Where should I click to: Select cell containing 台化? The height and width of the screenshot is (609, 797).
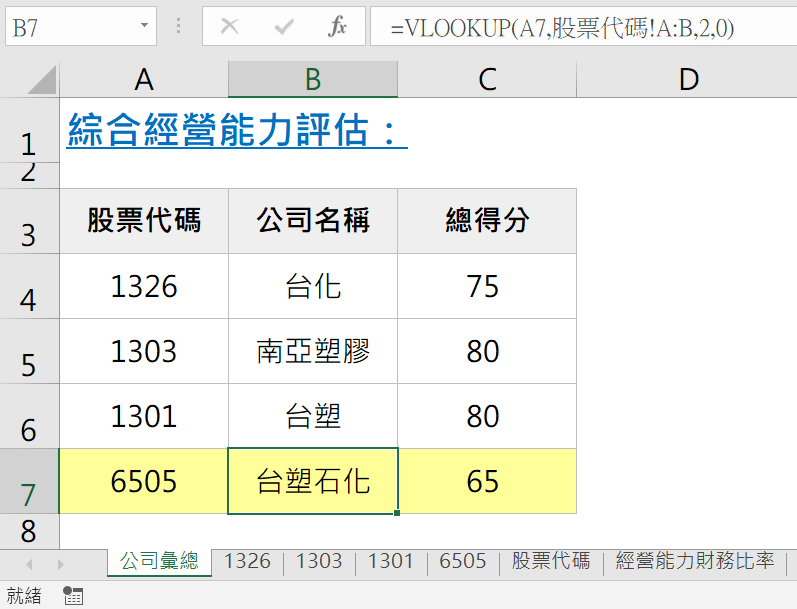click(x=313, y=286)
